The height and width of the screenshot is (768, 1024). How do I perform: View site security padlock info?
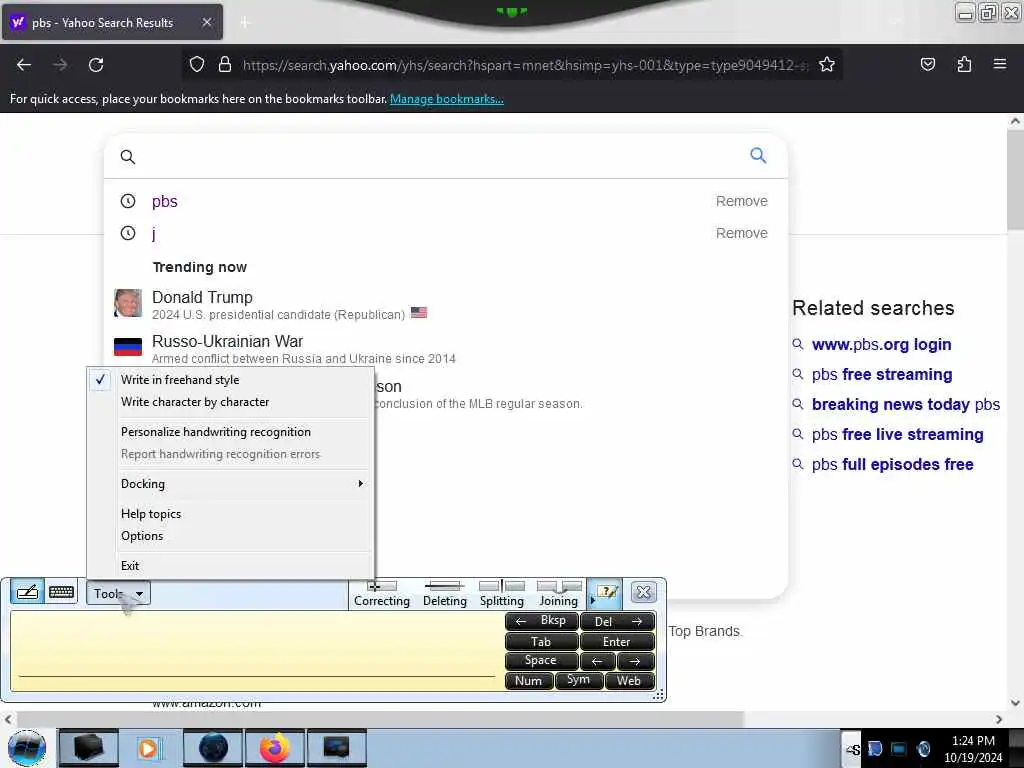click(x=225, y=65)
